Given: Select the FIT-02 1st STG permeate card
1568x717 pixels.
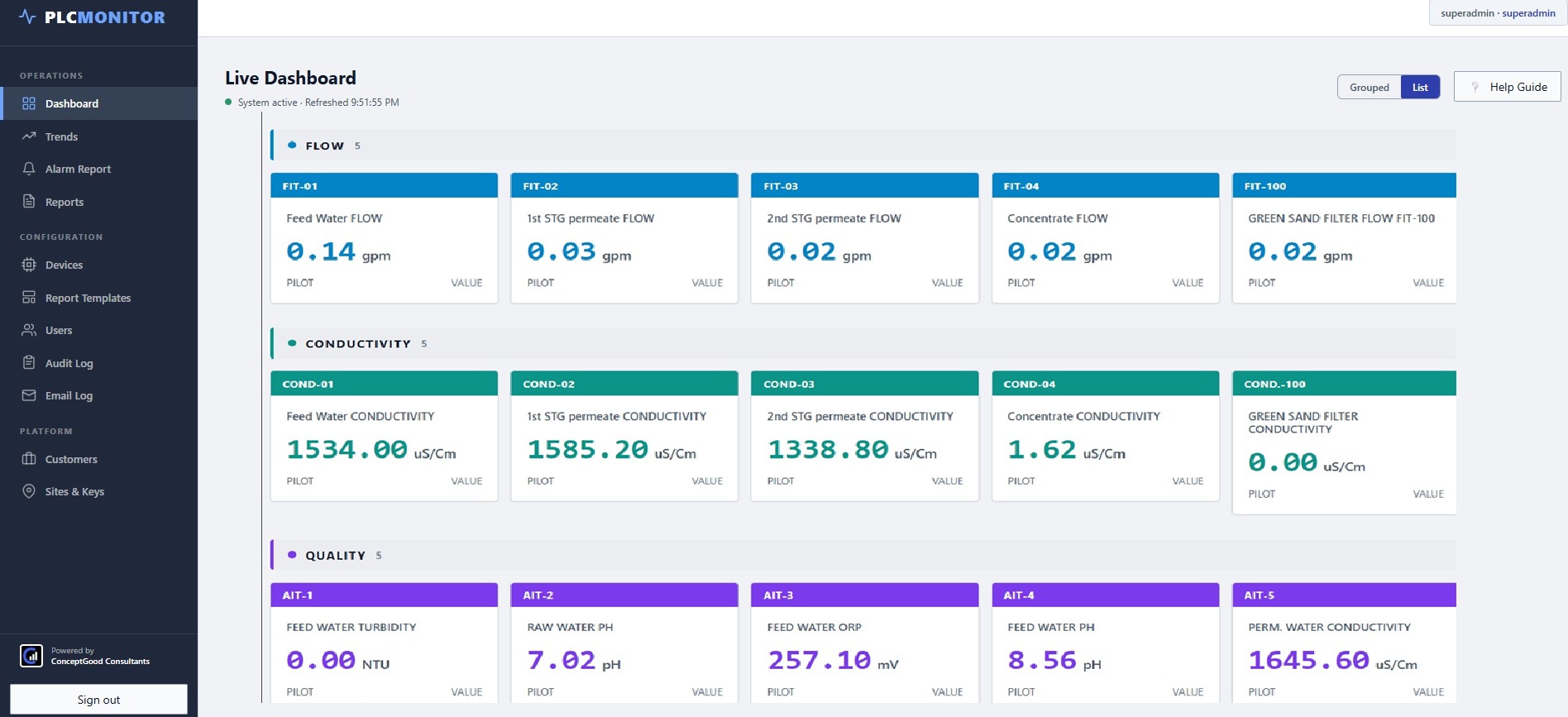Looking at the screenshot, I should point(624,238).
